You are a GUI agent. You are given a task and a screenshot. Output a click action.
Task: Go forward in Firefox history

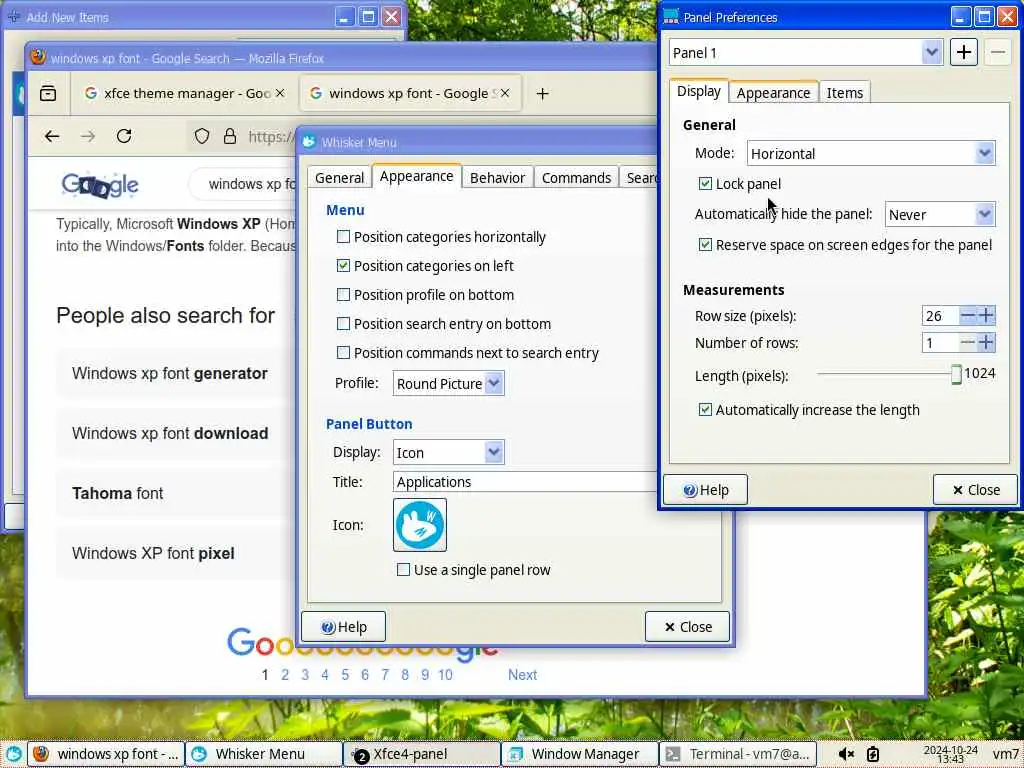point(88,136)
